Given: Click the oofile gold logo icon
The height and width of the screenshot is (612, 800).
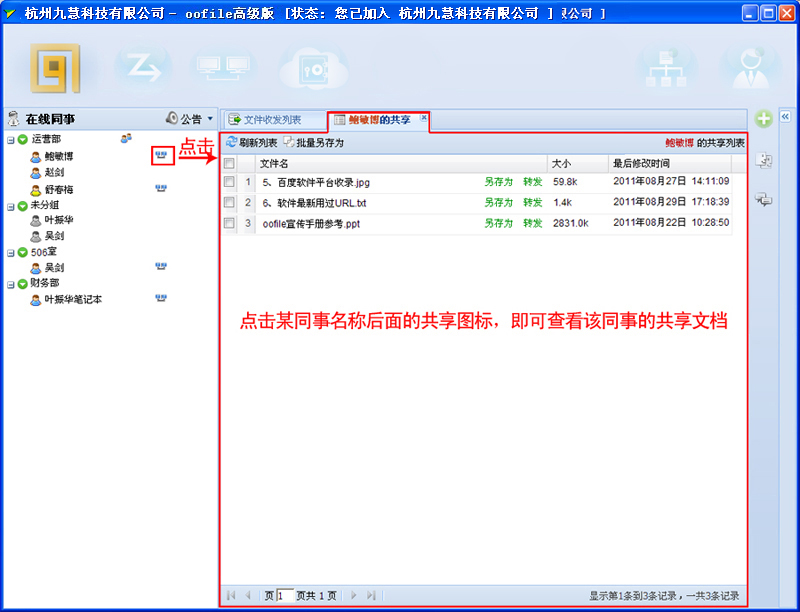Looking at the screenshot, I should pos(51,68).
